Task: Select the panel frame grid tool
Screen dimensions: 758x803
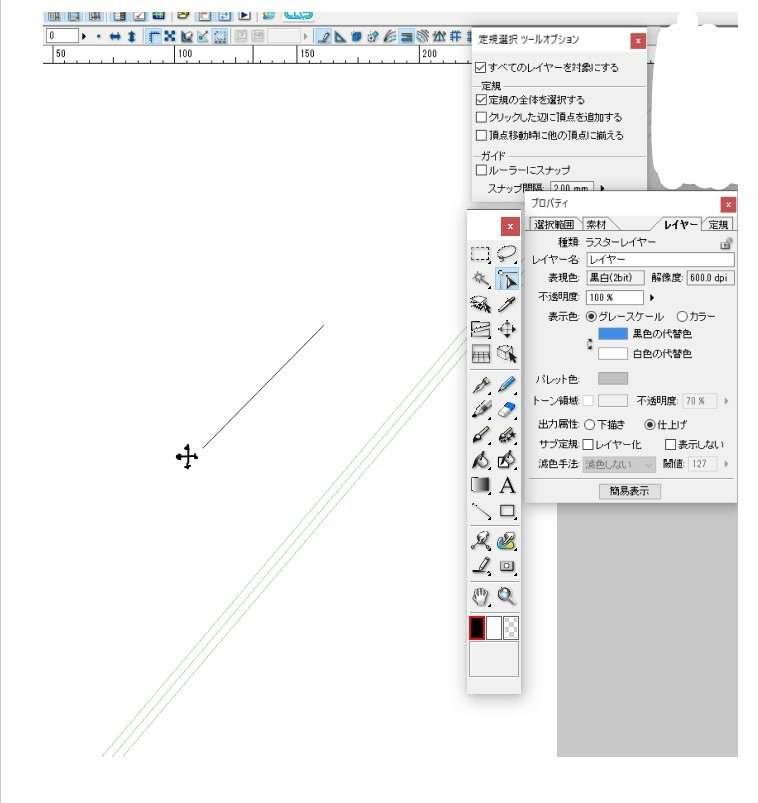Action: pyautogui.click(x=480, y=354)
